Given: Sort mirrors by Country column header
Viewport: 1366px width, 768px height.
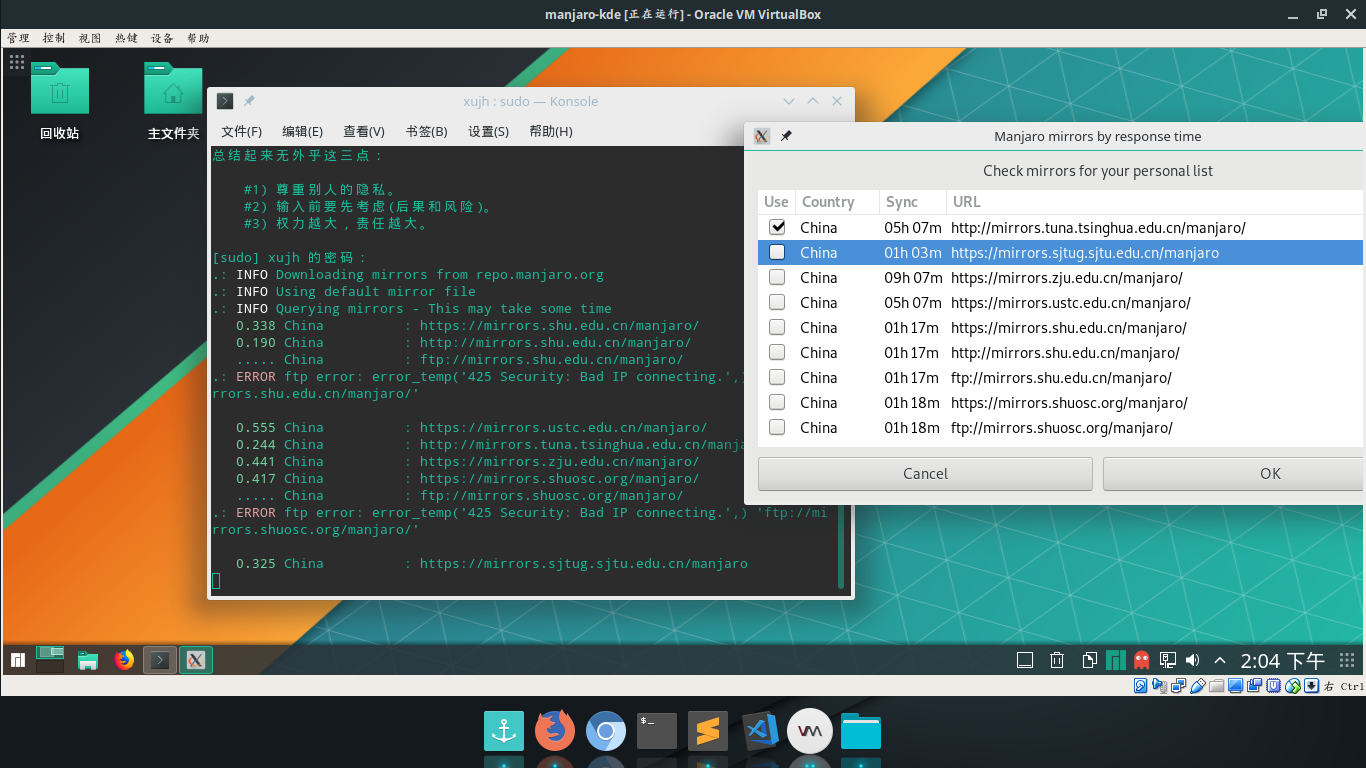Looking at the screenshot, I should tap(838, 201).
